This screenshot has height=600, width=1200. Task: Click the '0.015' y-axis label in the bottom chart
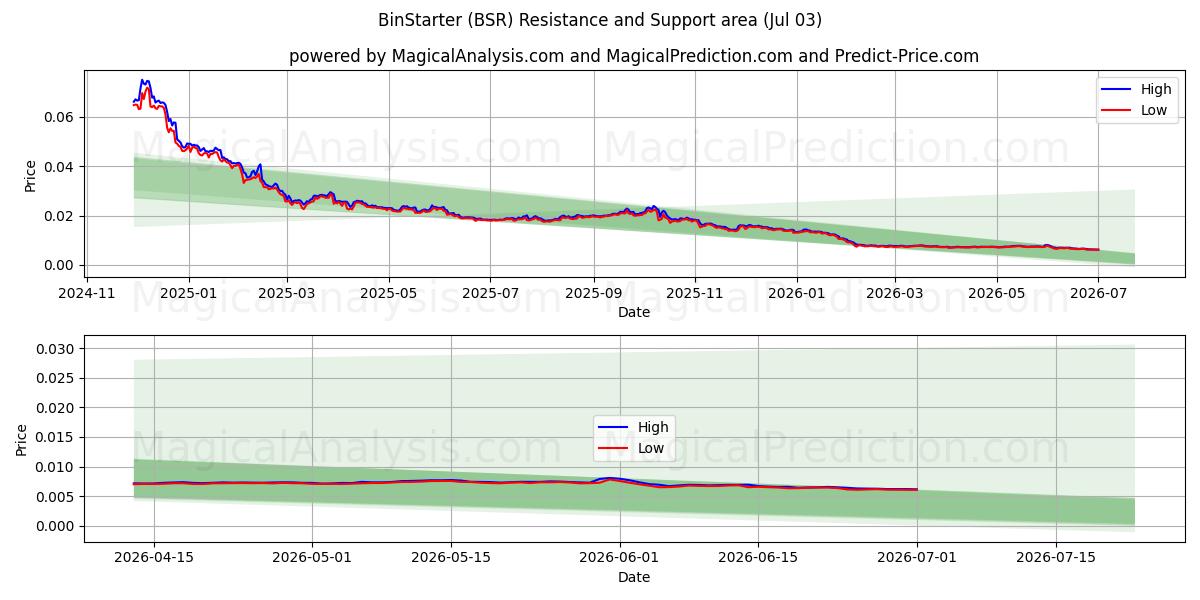coord(57,437)
